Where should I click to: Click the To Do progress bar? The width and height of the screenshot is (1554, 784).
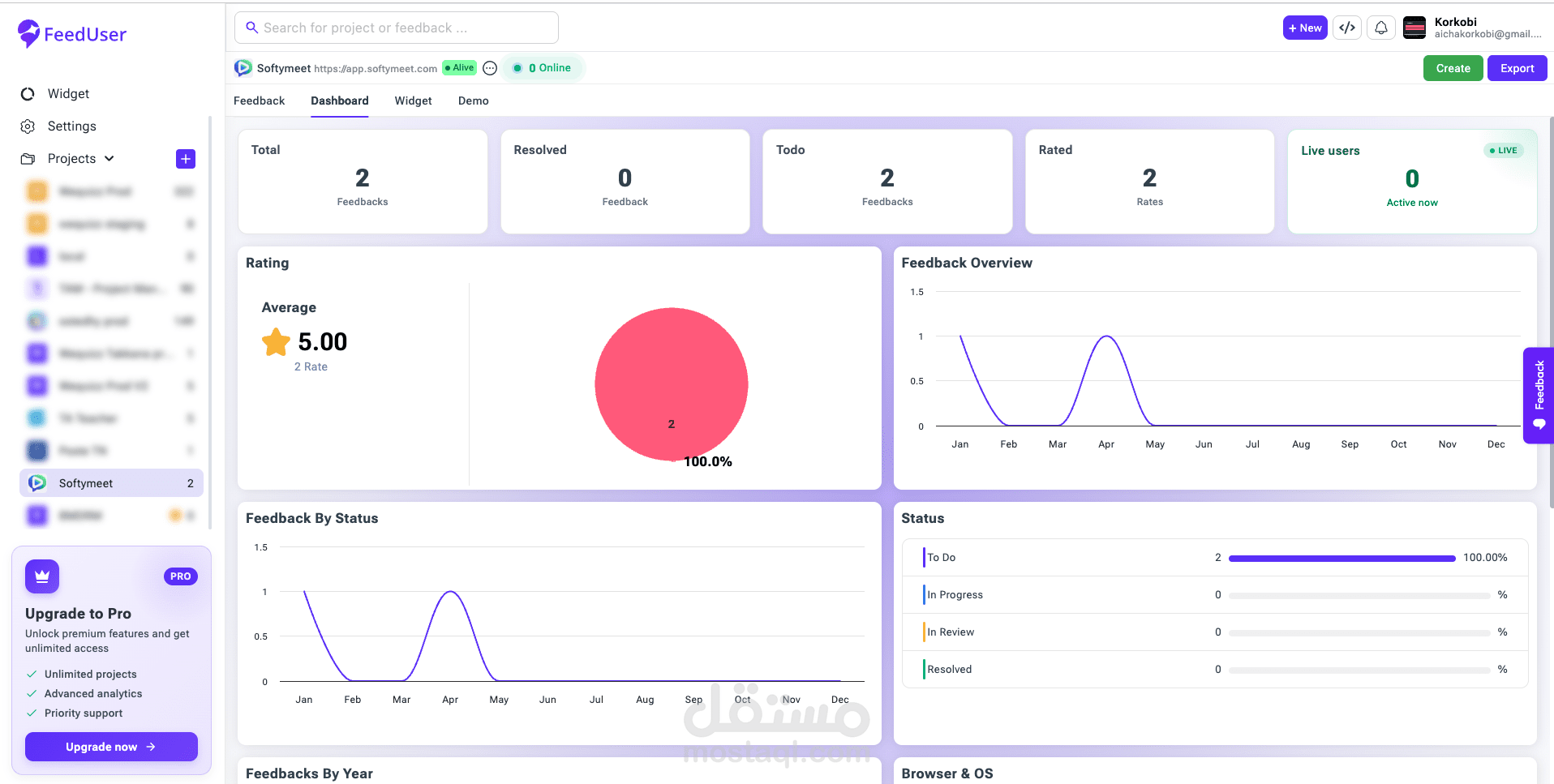click(x=1342, y=558)
